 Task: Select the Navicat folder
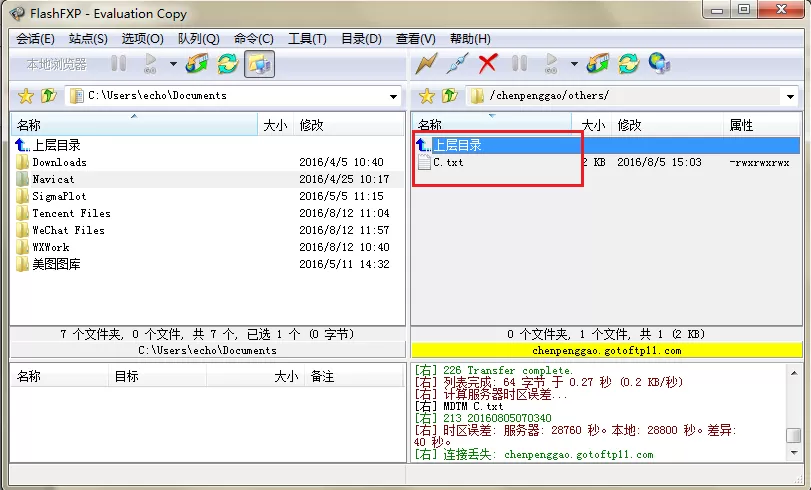[53, 180]
